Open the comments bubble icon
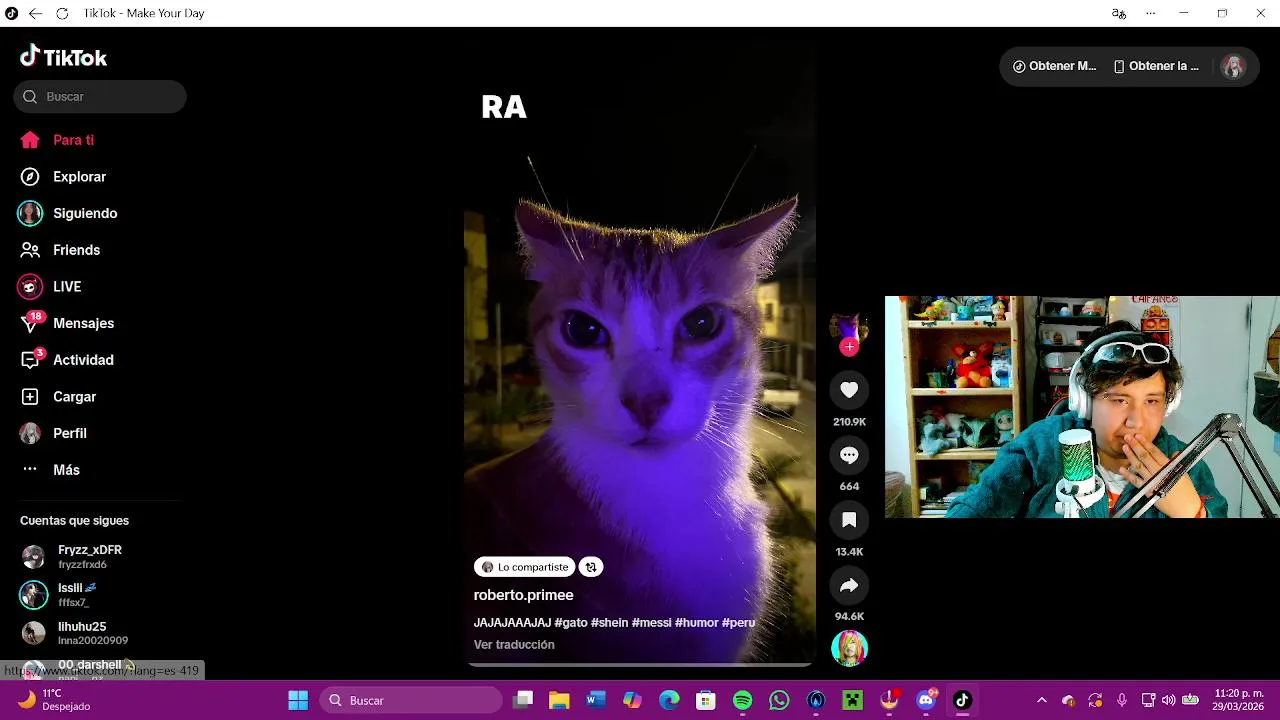 click(849, 455)
